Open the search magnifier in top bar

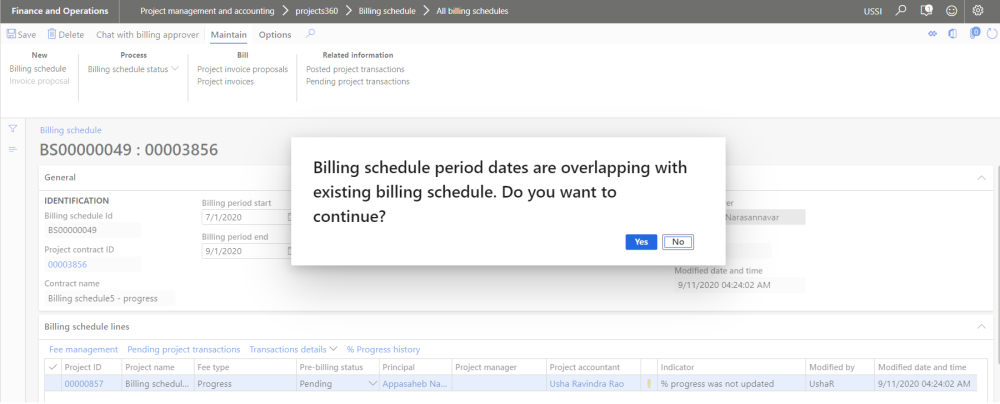[900, 10]
